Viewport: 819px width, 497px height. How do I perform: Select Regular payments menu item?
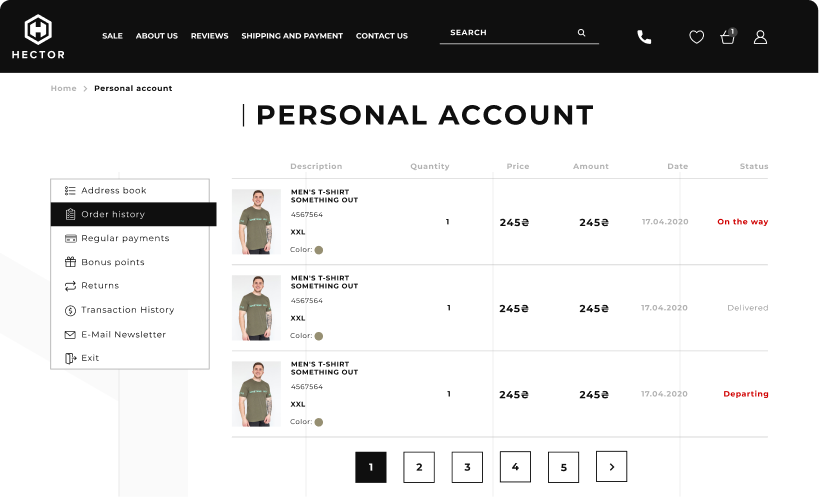click(x=130, y=238)
